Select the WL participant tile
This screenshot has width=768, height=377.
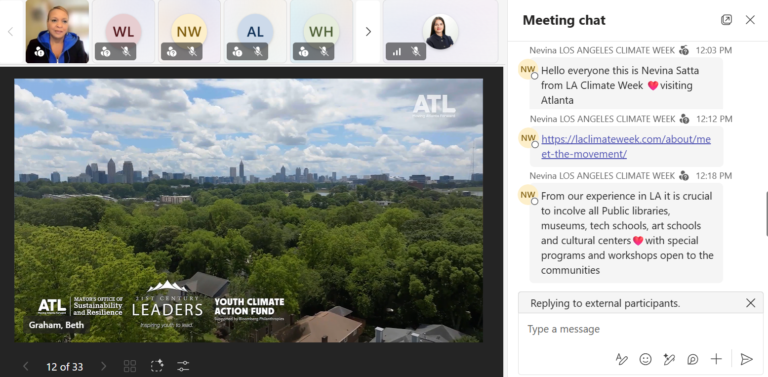[123, 32]
